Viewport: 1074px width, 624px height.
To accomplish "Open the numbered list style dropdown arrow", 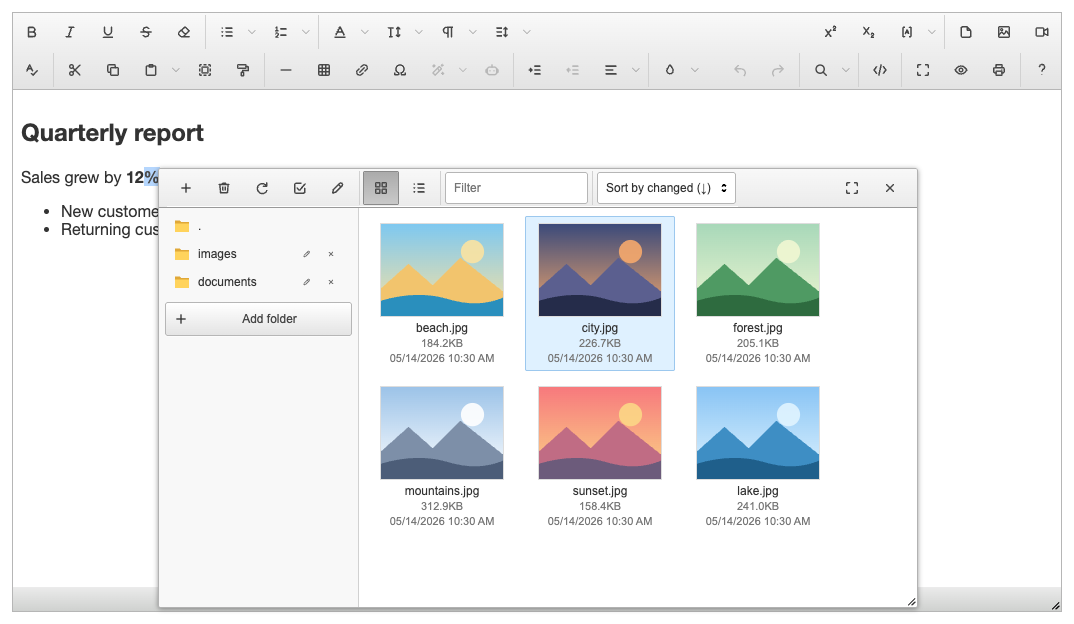I will (305, 32).
